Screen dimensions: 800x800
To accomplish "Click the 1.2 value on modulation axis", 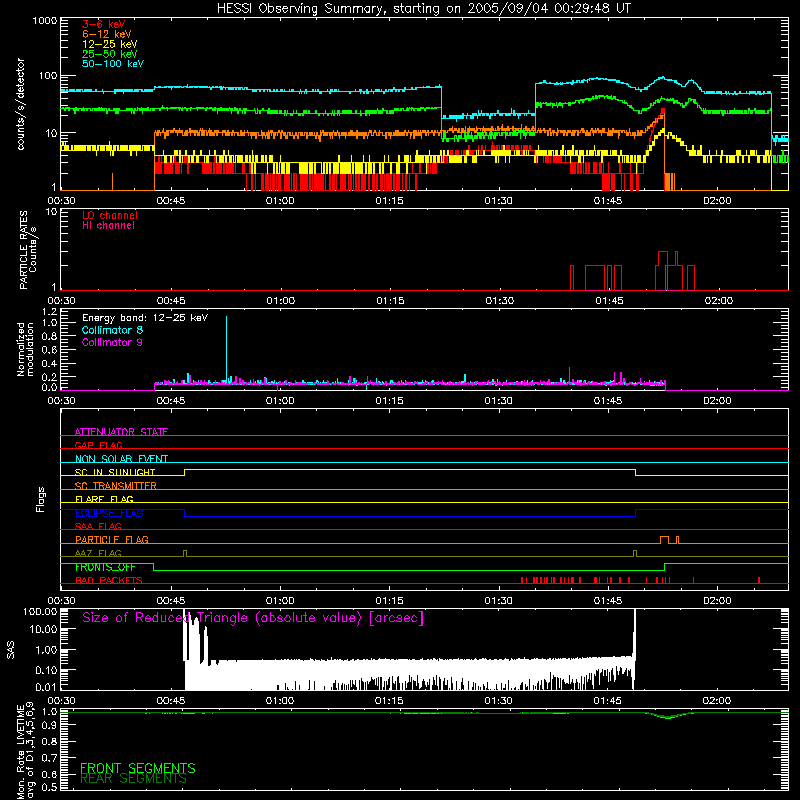I will click(49, 311).
